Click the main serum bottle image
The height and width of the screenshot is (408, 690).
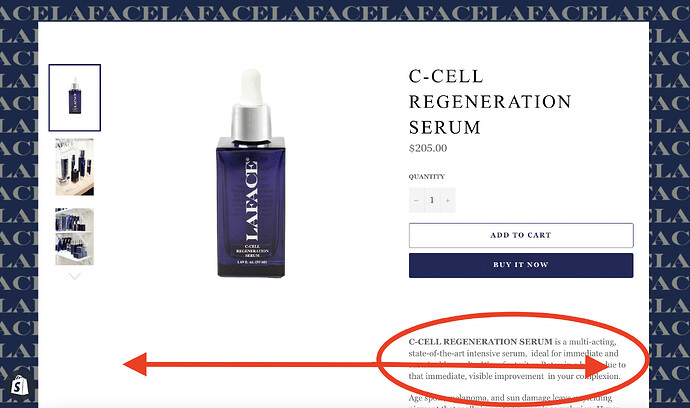[x=251, y=173]
